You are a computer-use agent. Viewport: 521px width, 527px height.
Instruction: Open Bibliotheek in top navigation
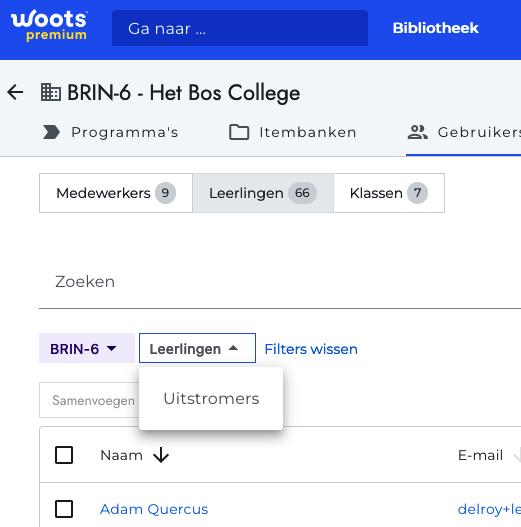tap(436, 28)
